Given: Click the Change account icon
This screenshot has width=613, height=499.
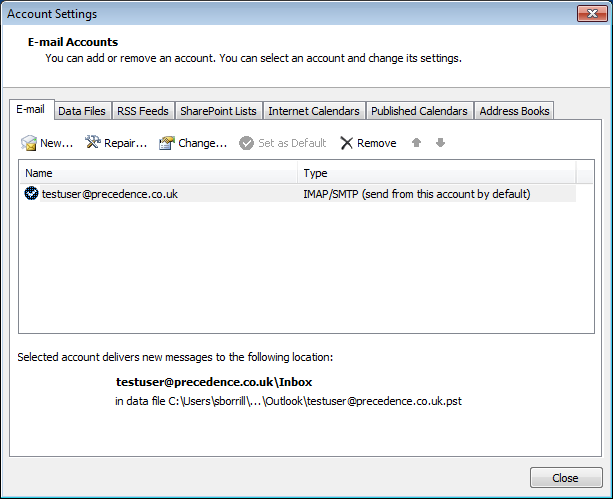Looking at the screenshot, I should [167, 143].
